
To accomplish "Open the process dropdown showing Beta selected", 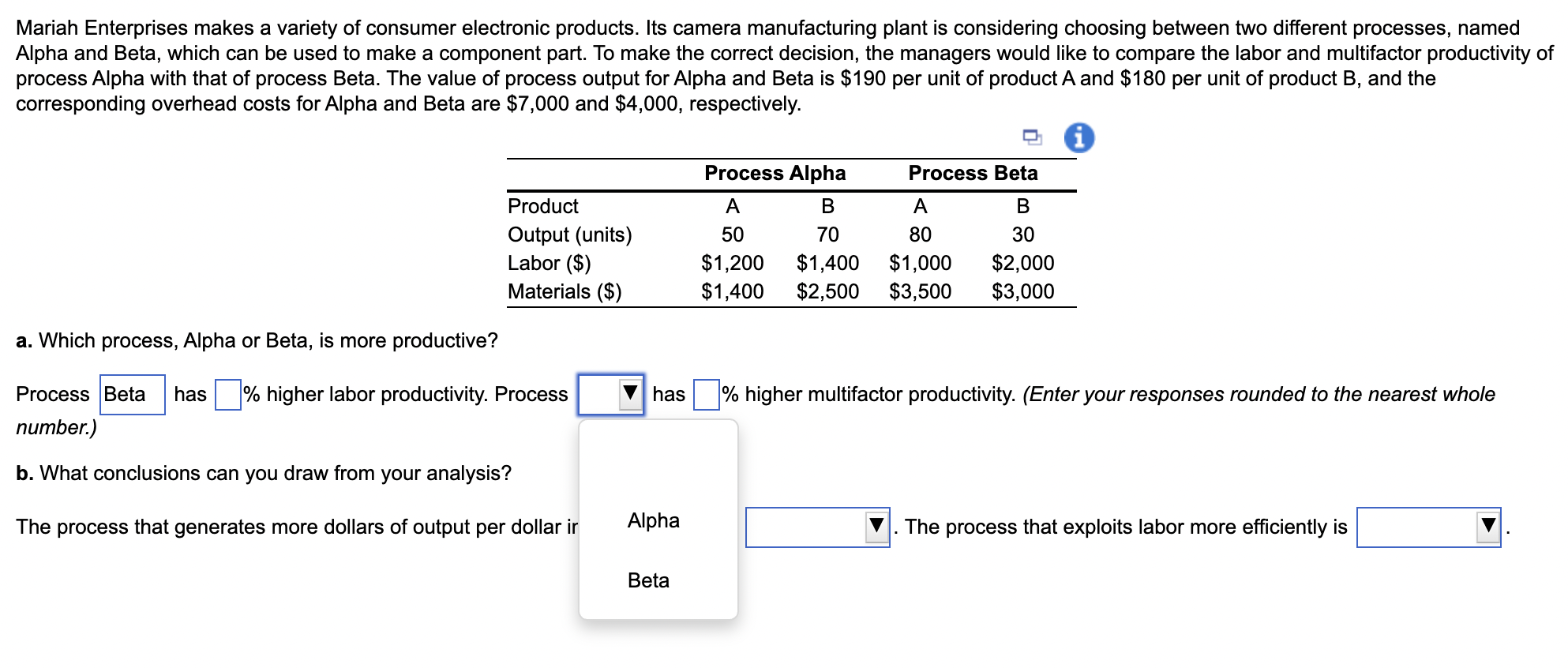I will pyautogui.click(x=132, y=394).
